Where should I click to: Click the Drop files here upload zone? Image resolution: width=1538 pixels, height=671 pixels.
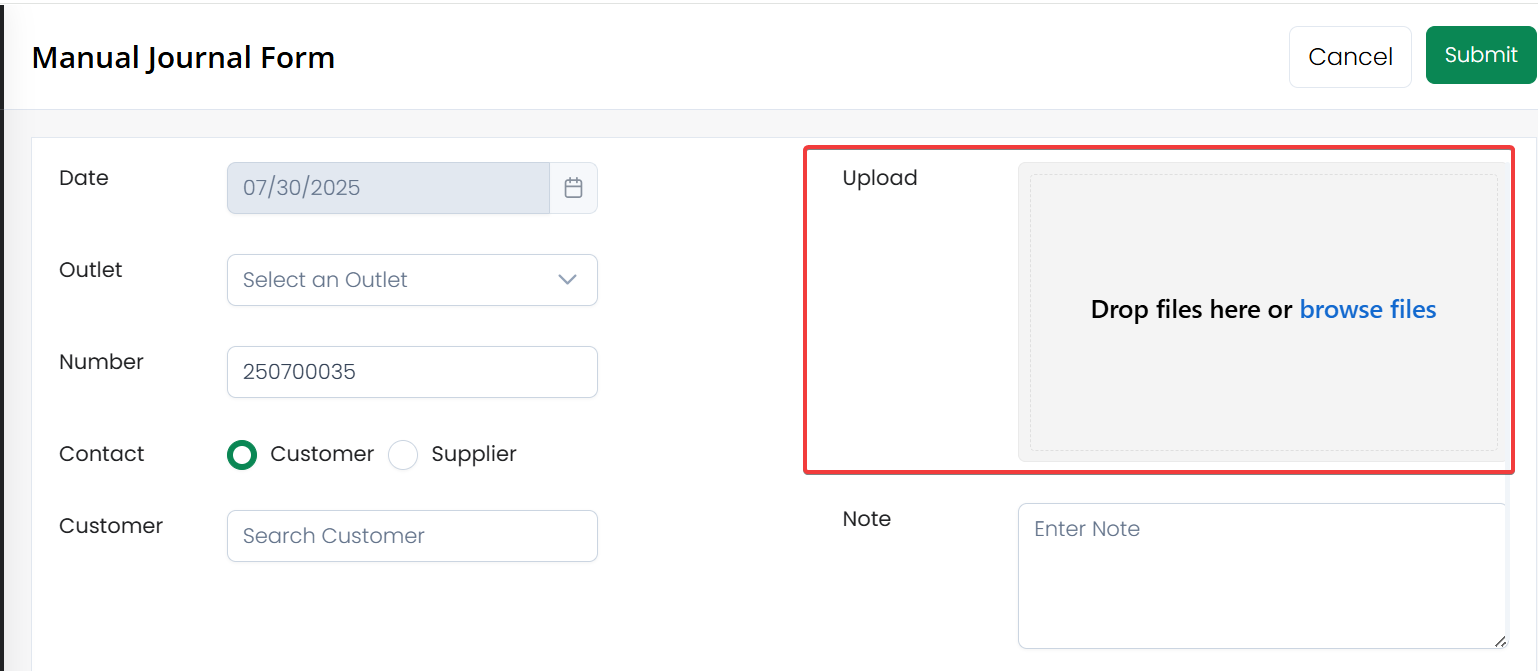pyautogui.click(x=1264, y=312)
